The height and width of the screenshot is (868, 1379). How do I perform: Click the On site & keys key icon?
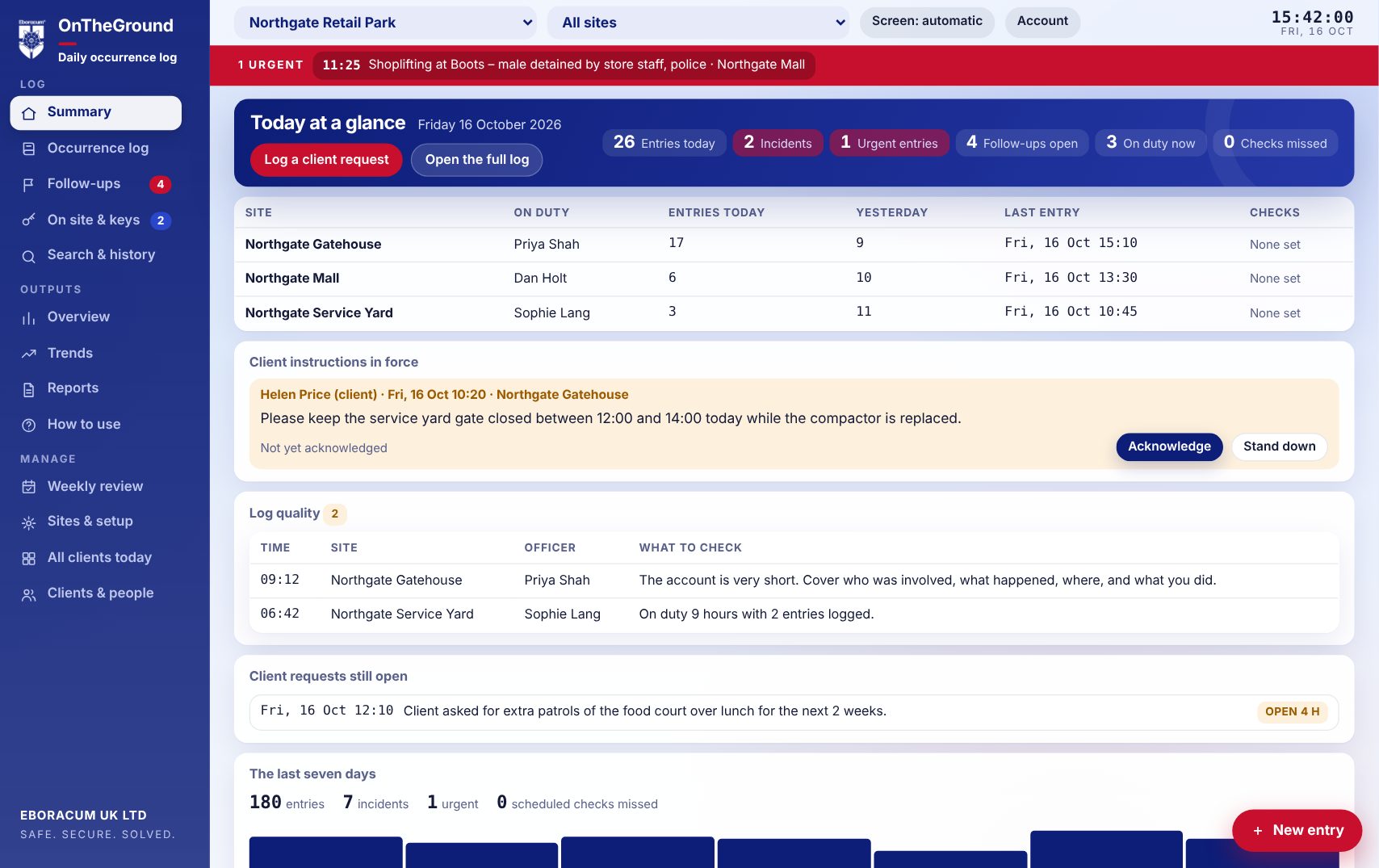(x=29, y=220)
